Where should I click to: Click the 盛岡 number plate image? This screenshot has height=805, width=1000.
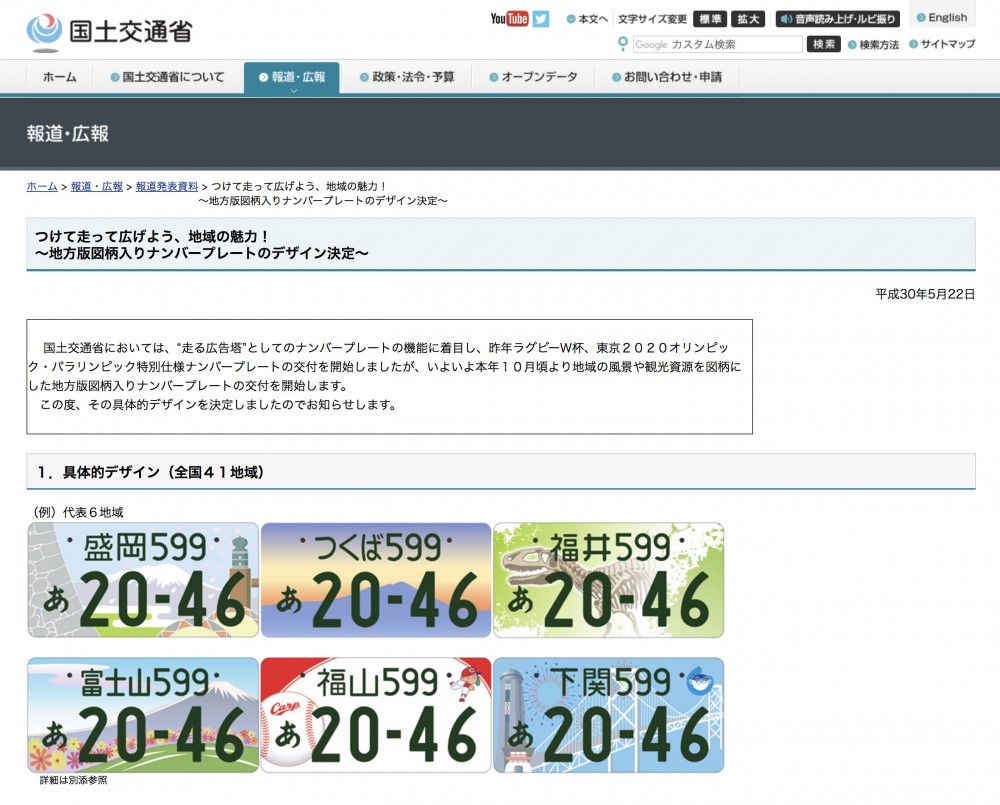click(x=143, y=580)
